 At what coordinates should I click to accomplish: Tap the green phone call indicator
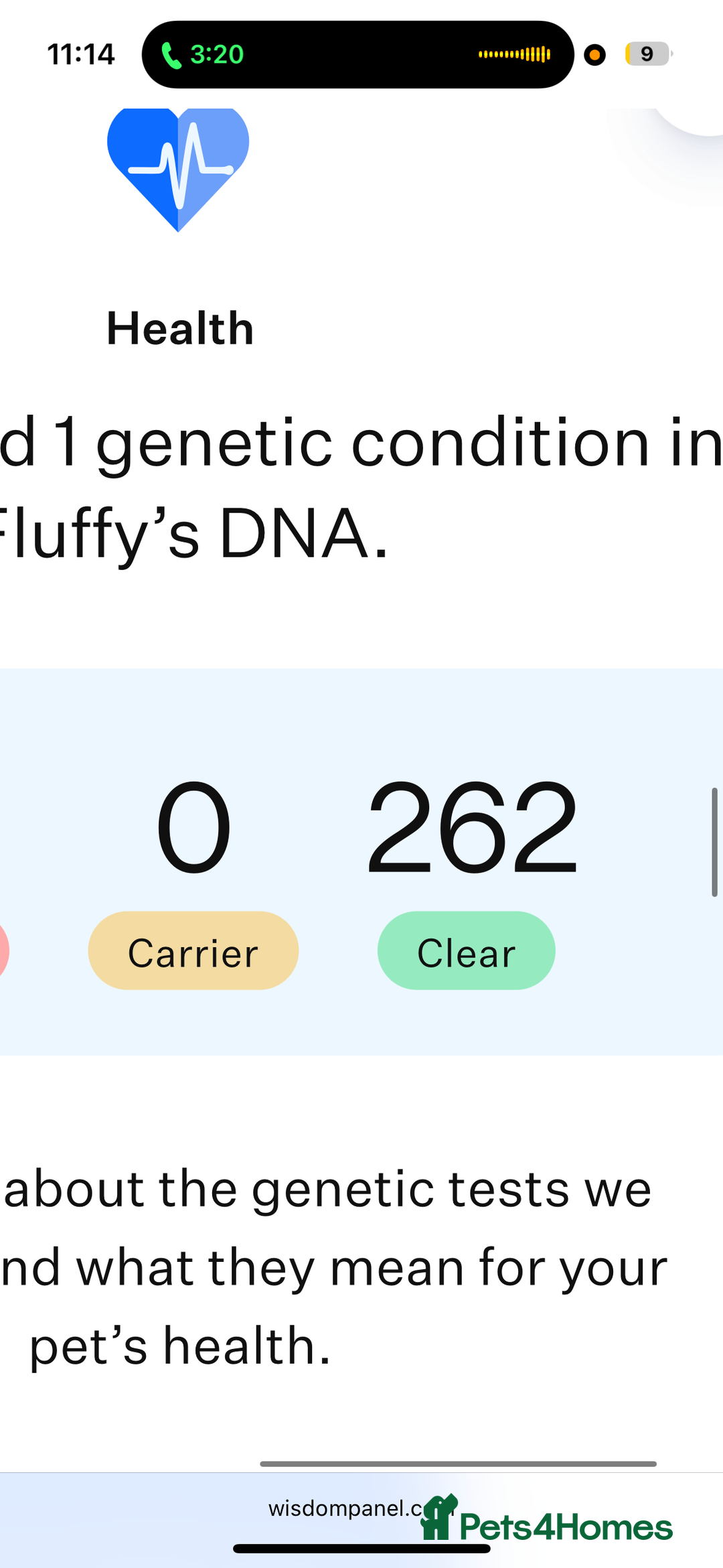[171, 55]
